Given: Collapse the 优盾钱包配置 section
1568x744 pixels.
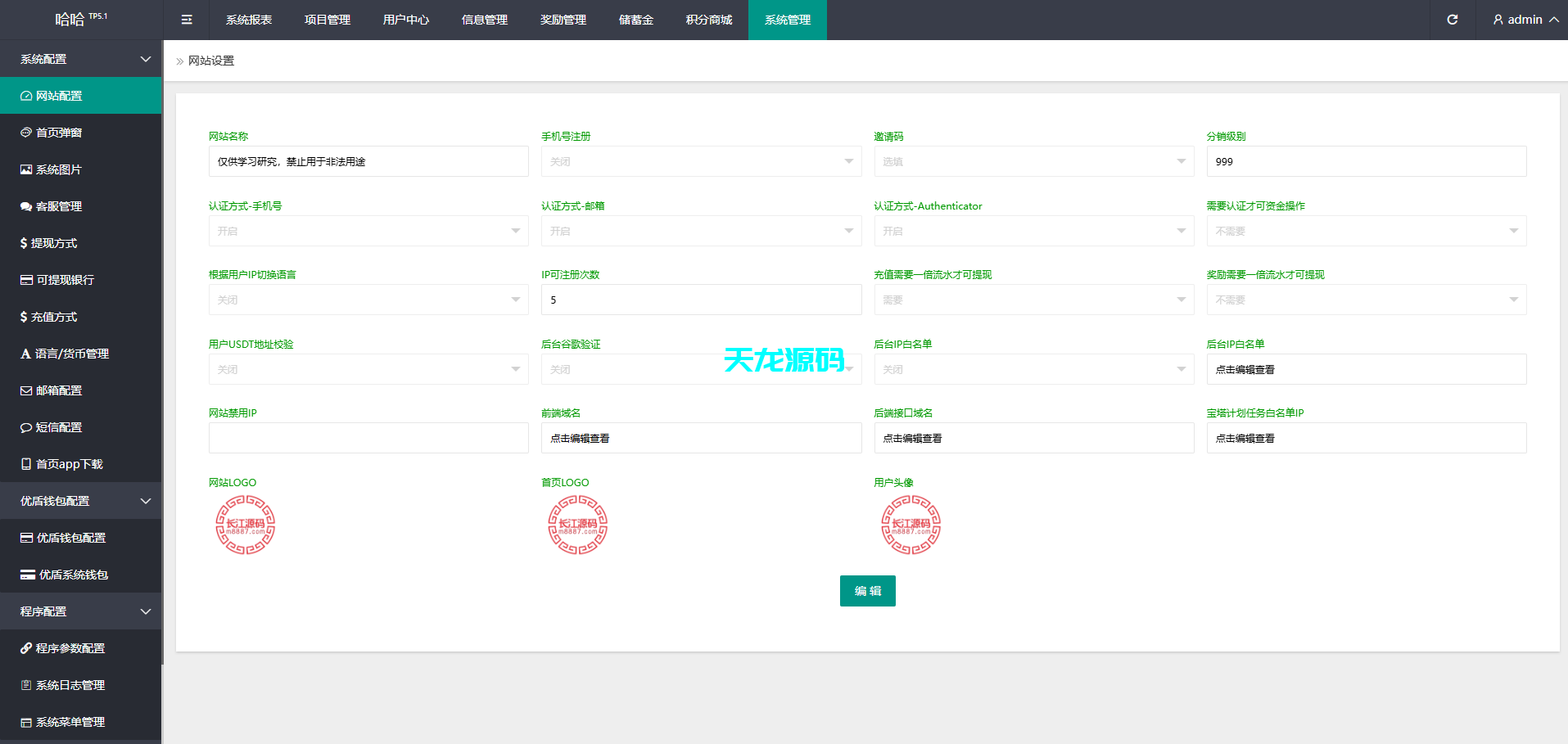Looking at the screenshot, I should pos(81,501).
